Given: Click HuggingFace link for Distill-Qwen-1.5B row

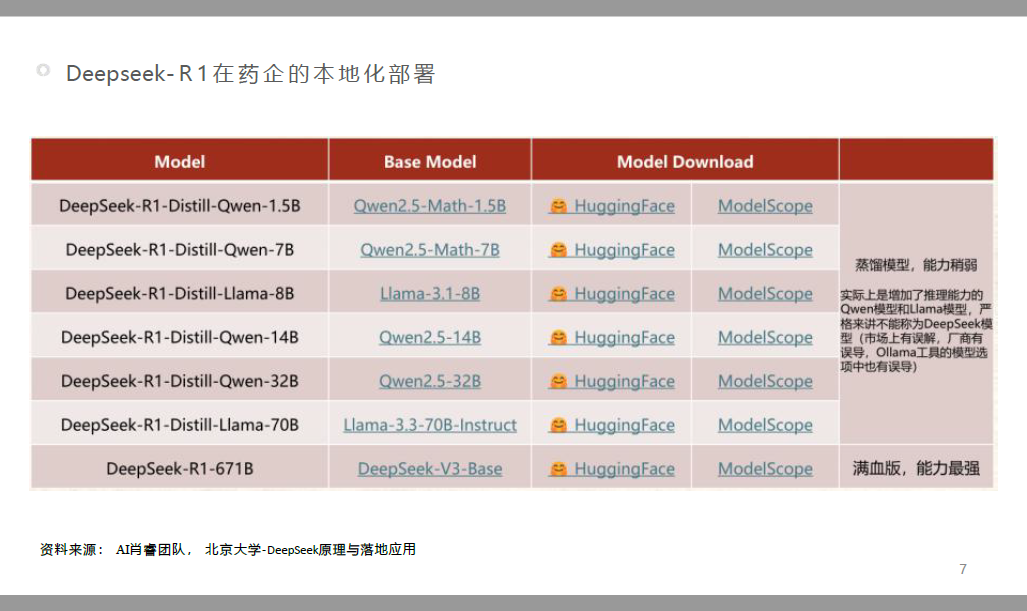Looking at the screenshot, I should point(612,206).
